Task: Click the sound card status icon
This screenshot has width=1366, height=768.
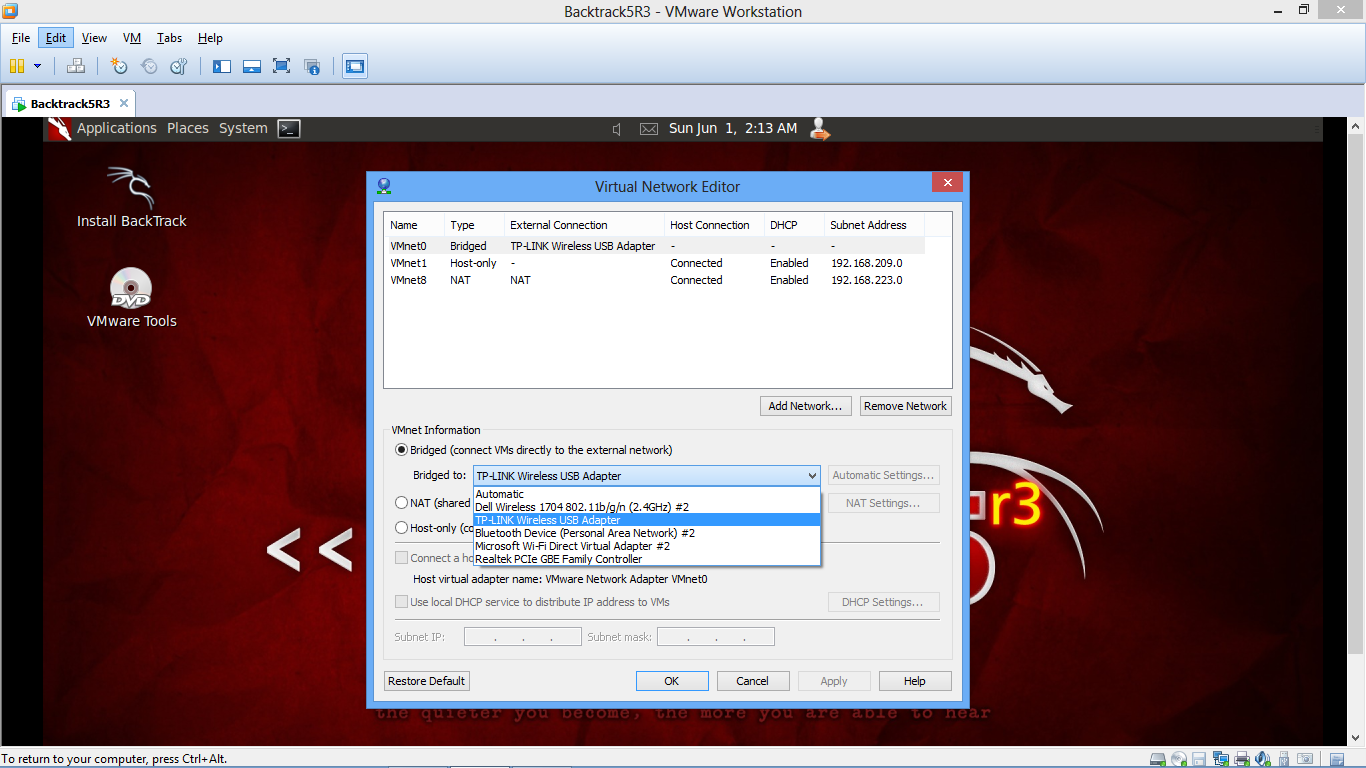Action: pos(1263,759)
